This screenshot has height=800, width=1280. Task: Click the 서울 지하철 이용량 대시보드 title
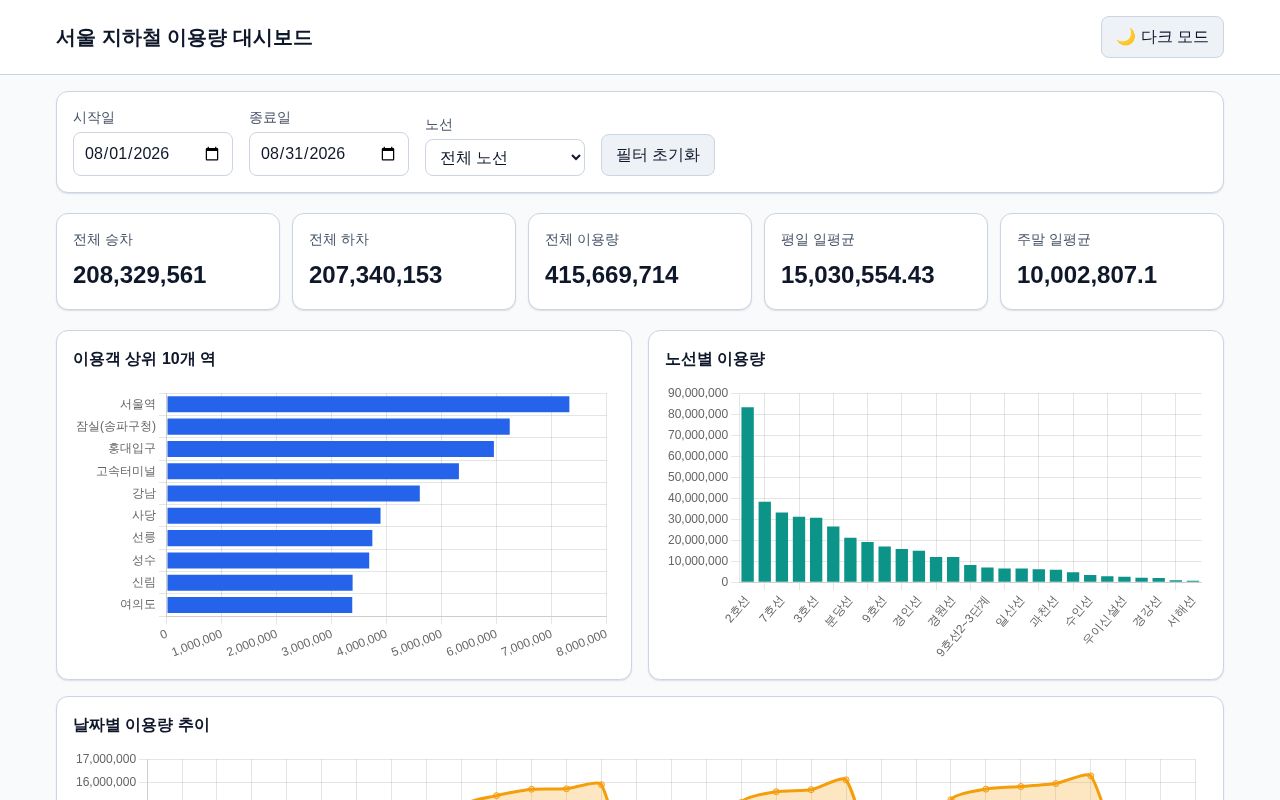184,37
